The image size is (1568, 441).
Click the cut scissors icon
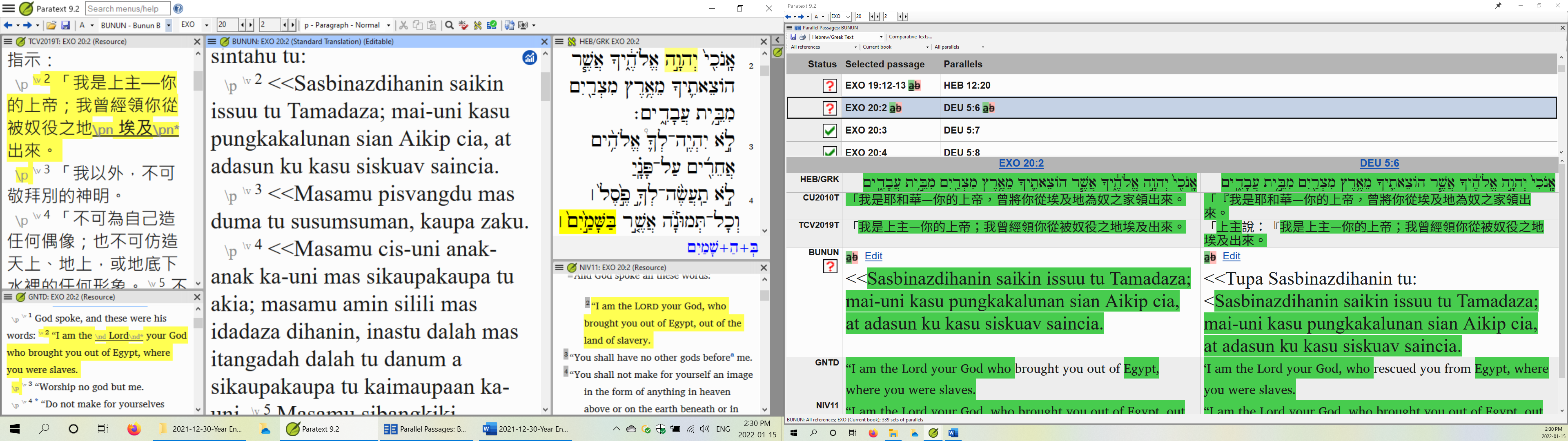click(403, 25)
